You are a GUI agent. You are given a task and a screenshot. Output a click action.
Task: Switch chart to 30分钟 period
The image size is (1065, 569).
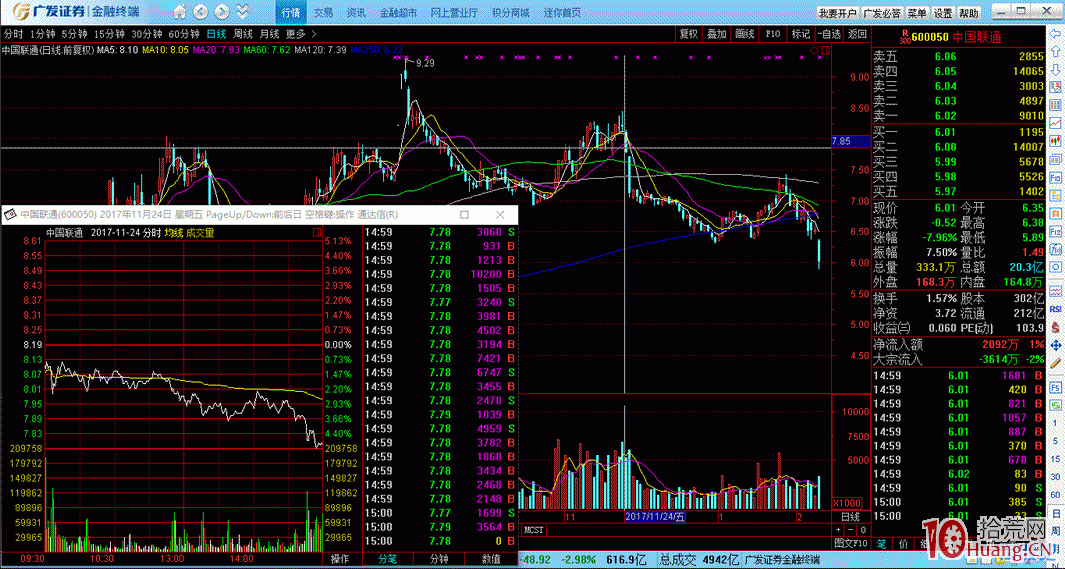pos(146,33)
